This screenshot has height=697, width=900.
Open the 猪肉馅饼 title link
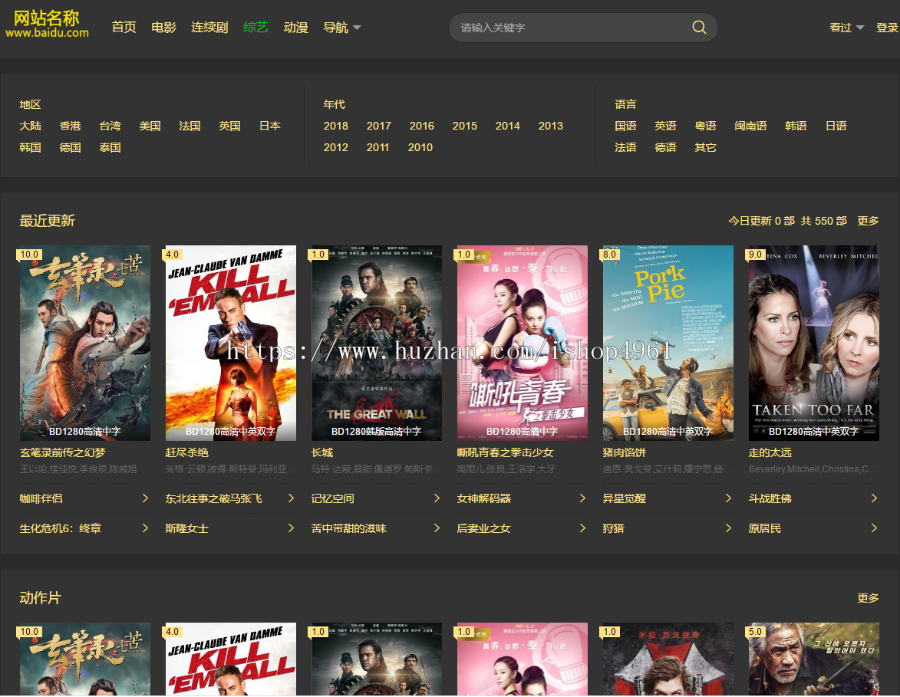tap(624, 452)
